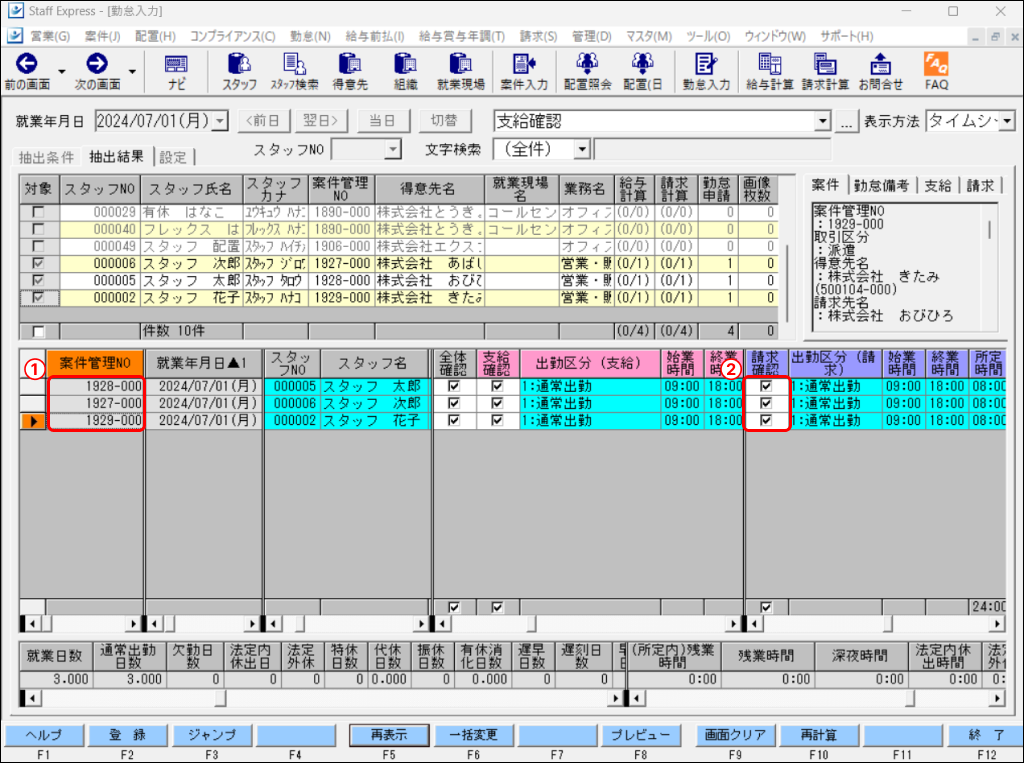Toggle 支給確認 checkbox for スタッフ 次郎

[497, 403]
